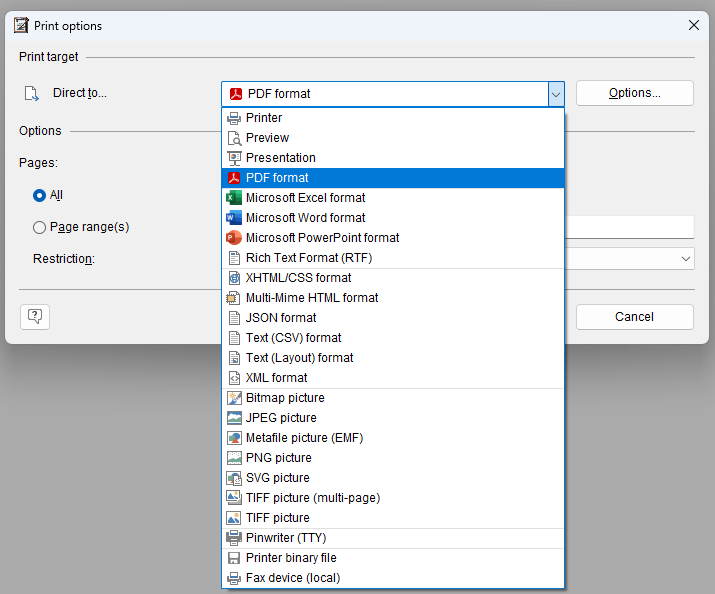This screenshot has height=594, width=715.
Task: Click the Microsoft PowerPoint format icon
Action: point(234,238)
